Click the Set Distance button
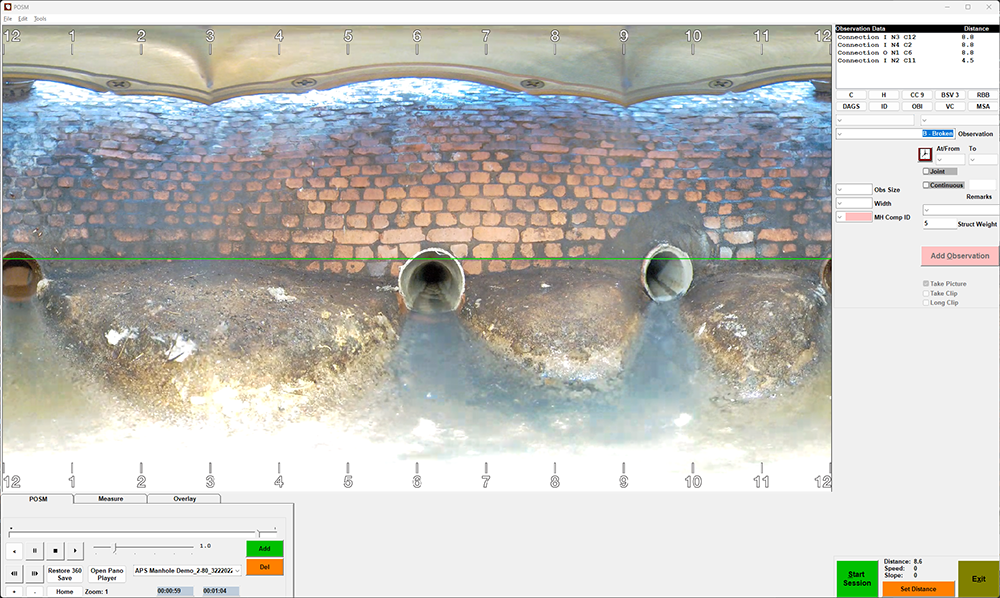Screen dimensions: 1000x598 coord(918,589)
